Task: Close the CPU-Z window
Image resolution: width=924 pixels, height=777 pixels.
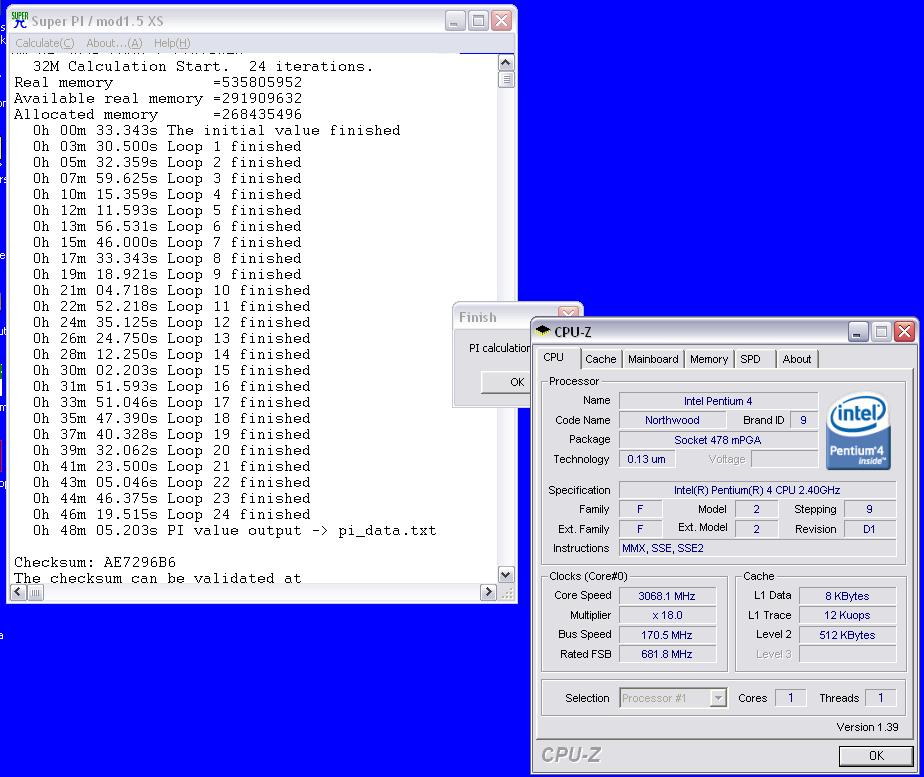Action: point(905,332)
